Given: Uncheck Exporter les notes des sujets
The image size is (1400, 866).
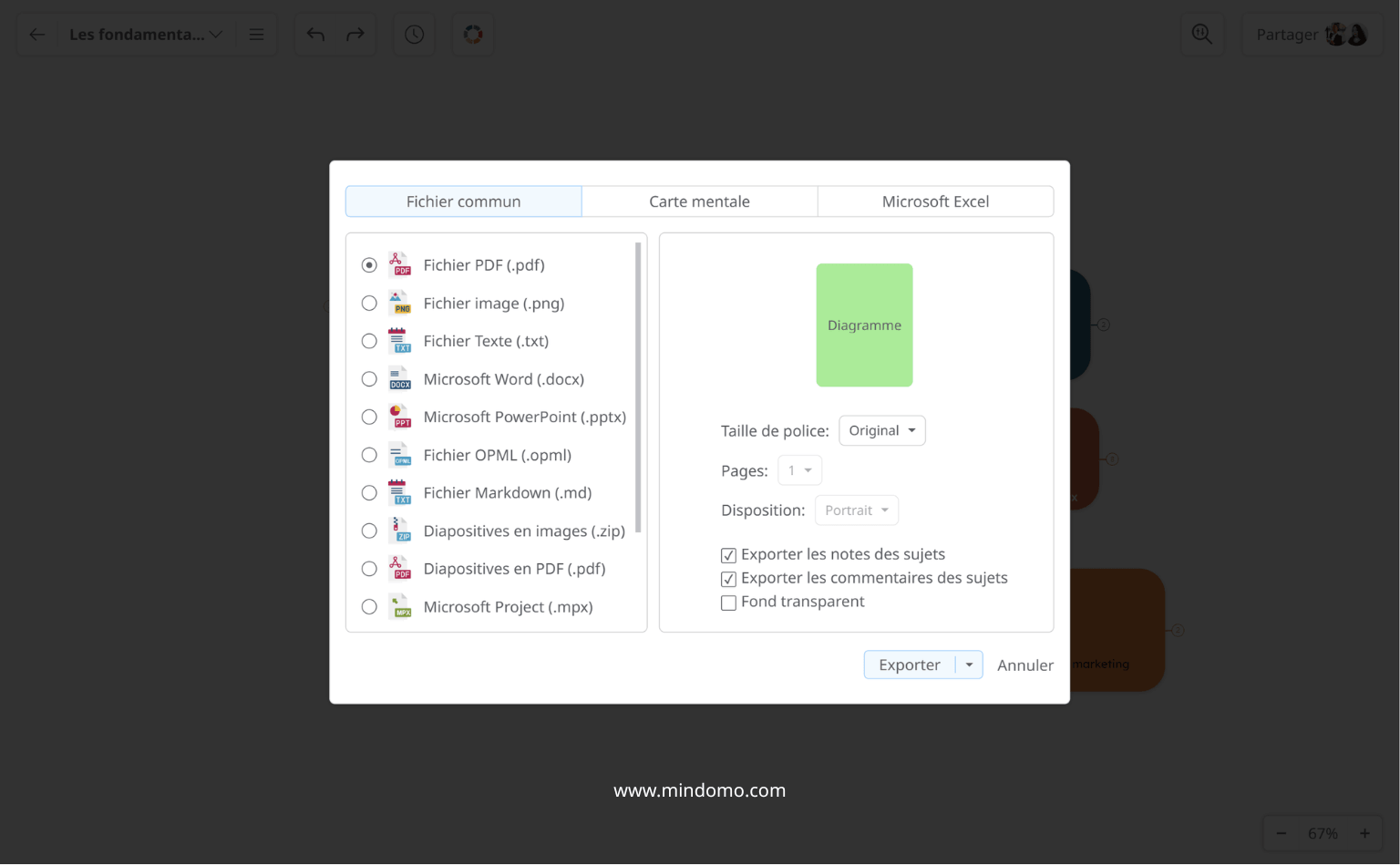Looking at the screenshot, I should [x=728, y=555].
